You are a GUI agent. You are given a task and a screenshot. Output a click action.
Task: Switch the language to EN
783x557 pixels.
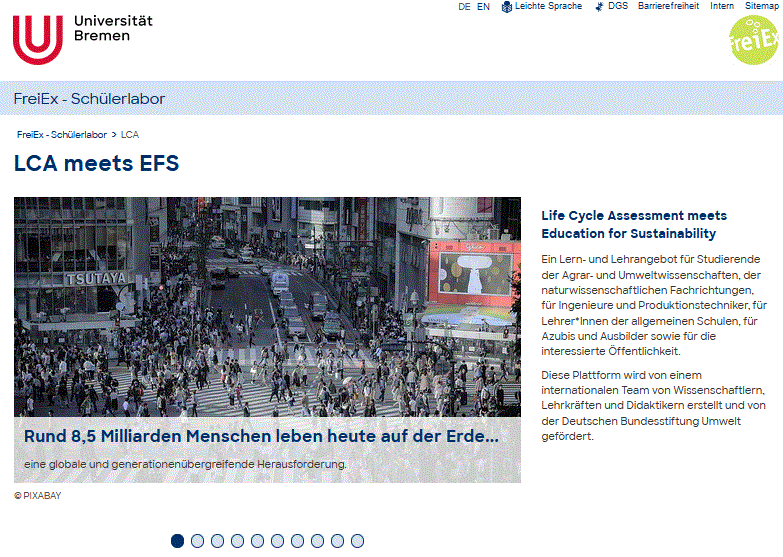(483, 7)
